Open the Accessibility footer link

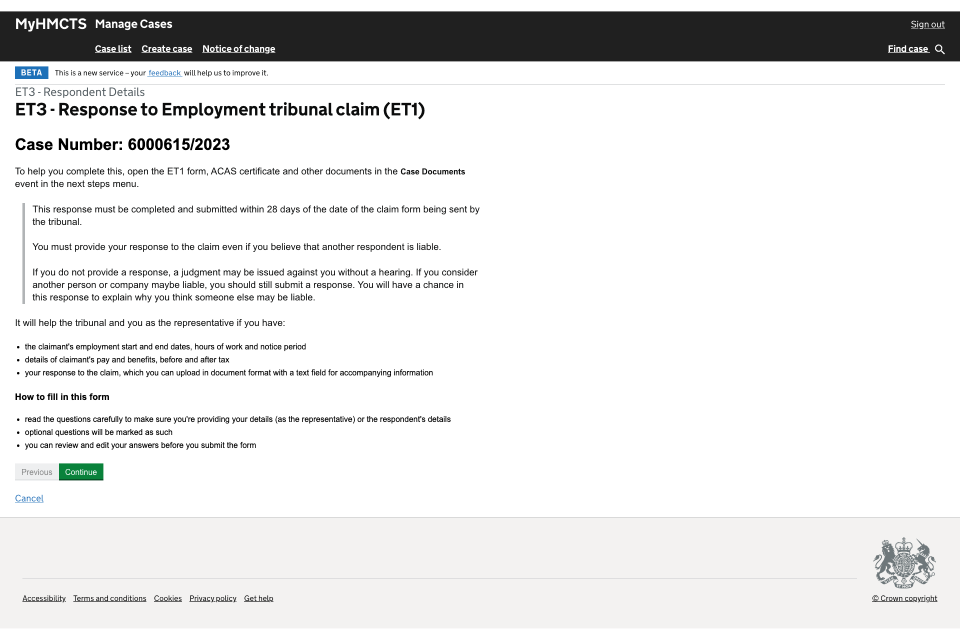click(44, 598)
